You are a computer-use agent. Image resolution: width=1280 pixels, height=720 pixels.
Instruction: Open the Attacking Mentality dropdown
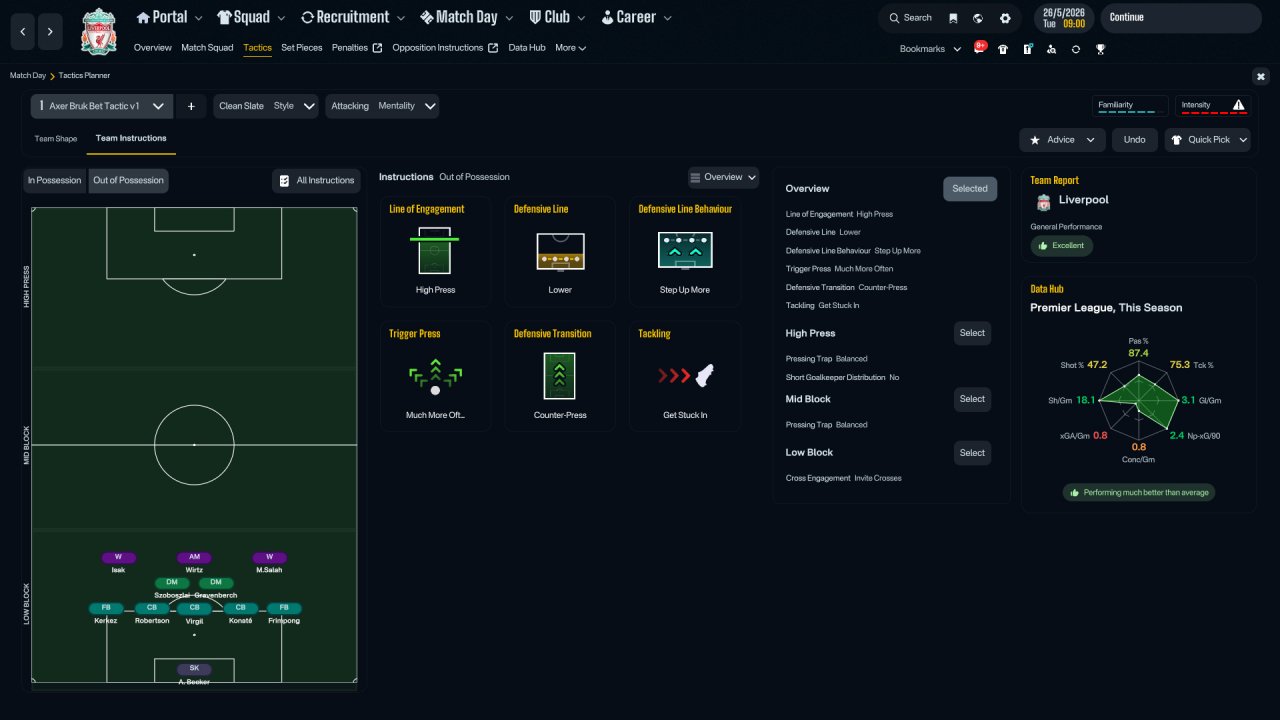click(x=382, y=106)
